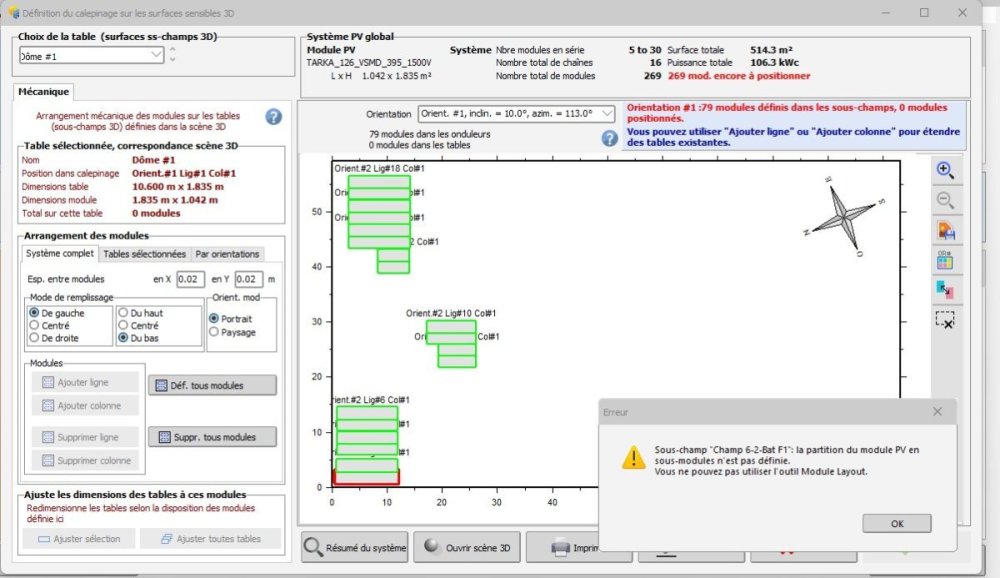
Task: Open the 'Dôme #1' table dropdown
Action: pos(156,56)
